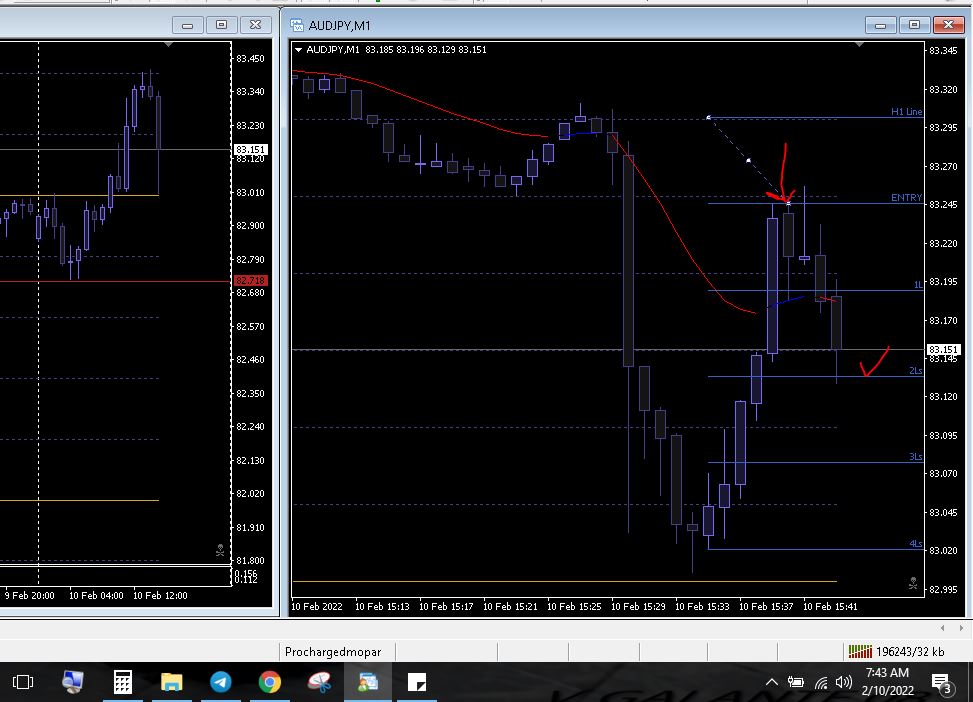This screenshot has width=973, height=702.
Task: Click the connection status bars indicator
Action: pos(860,651)
